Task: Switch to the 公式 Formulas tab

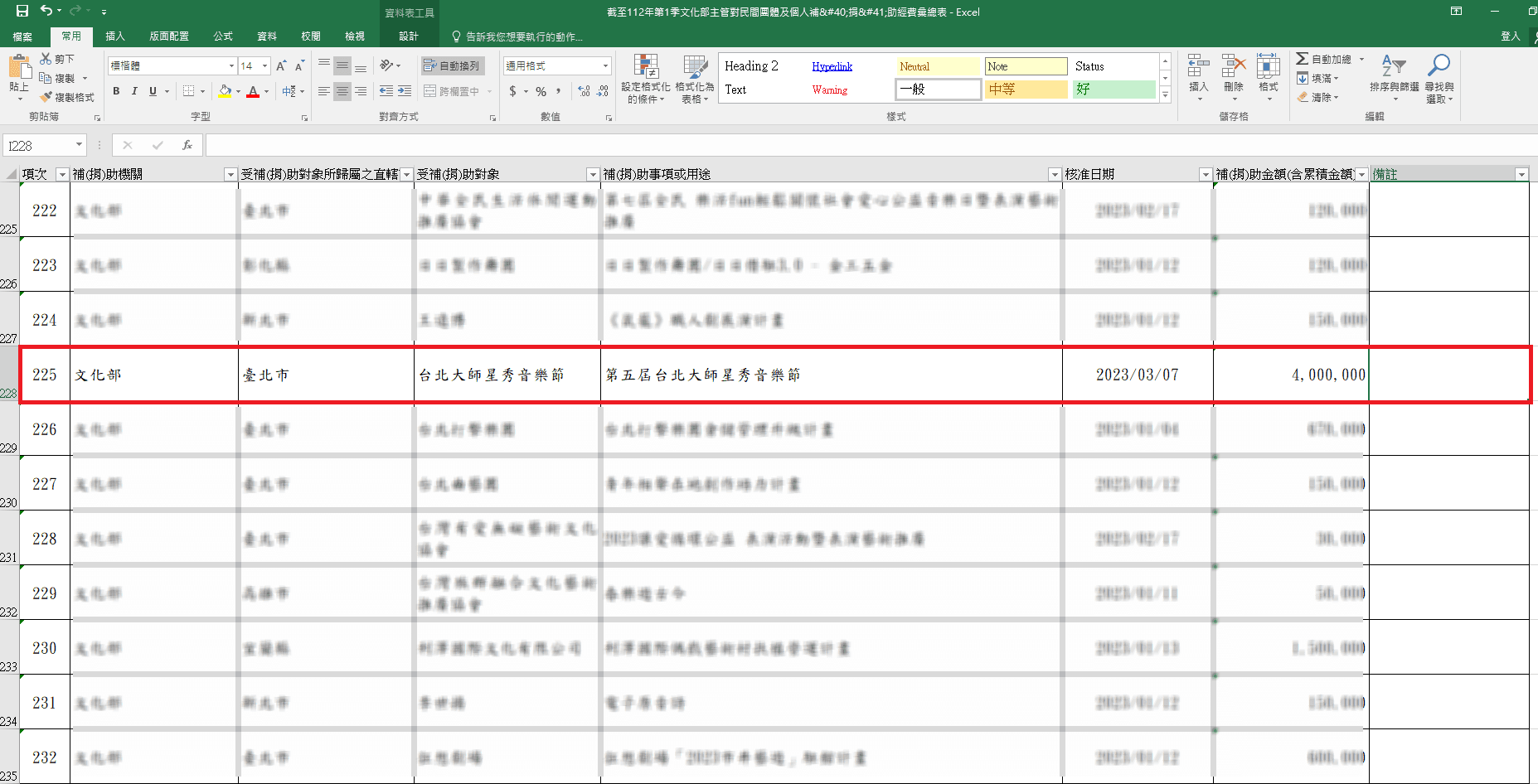Action: (x=223, y=36)
